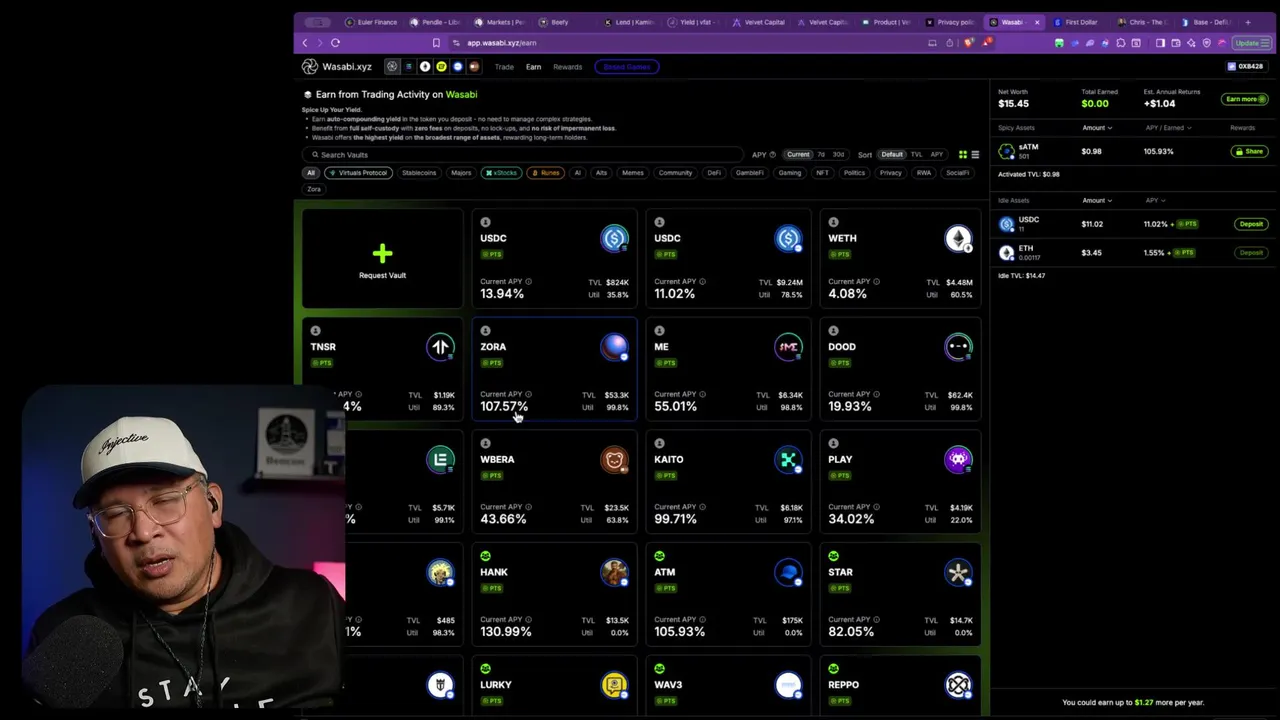This screenshot has width=1280, height=720.
Task: Click the STAR vault token icon
Action: [x=958, y=573]
